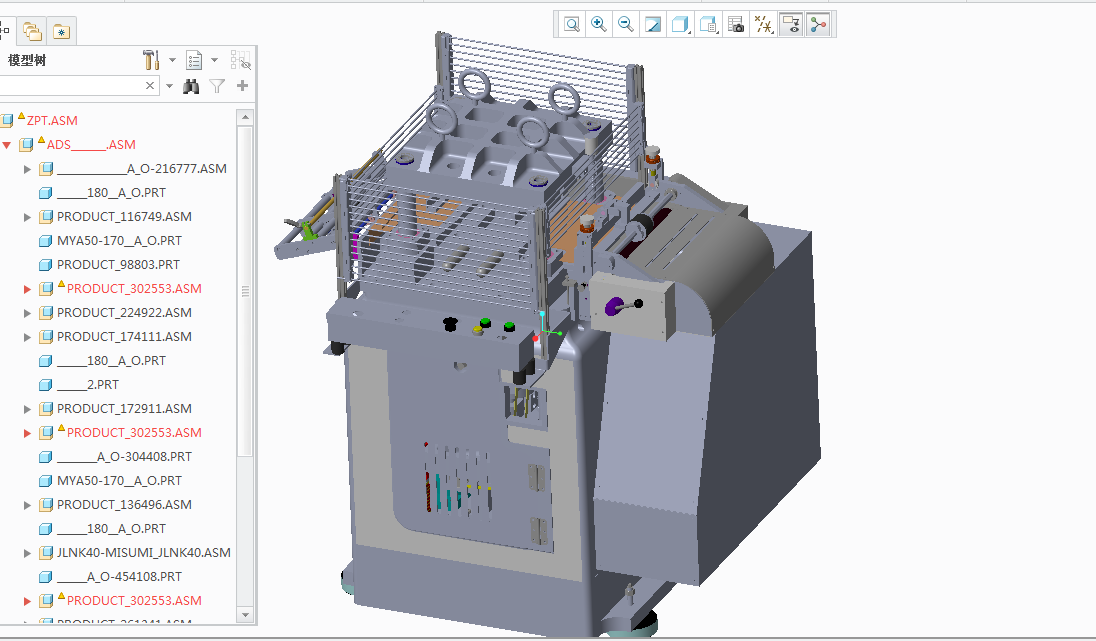
Task: Select the shaded display style icon
Action: tap(679, 23)
